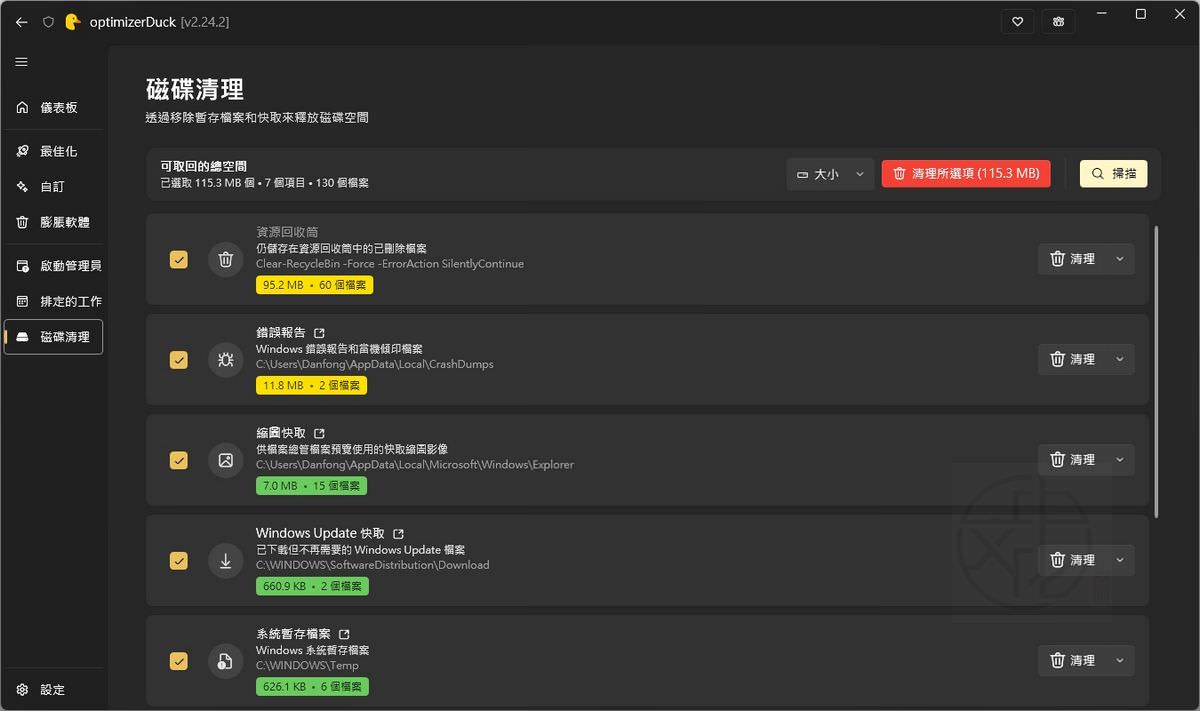
Task: Expand the 清理 chevron for Windows Update 快取
Action: (1120, 560)
